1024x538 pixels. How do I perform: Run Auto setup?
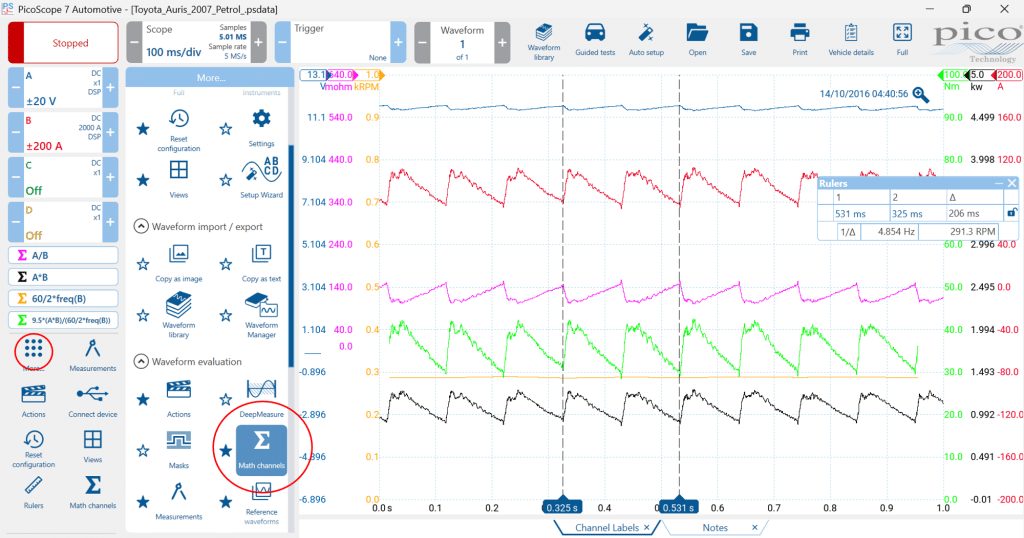point(646,40)
